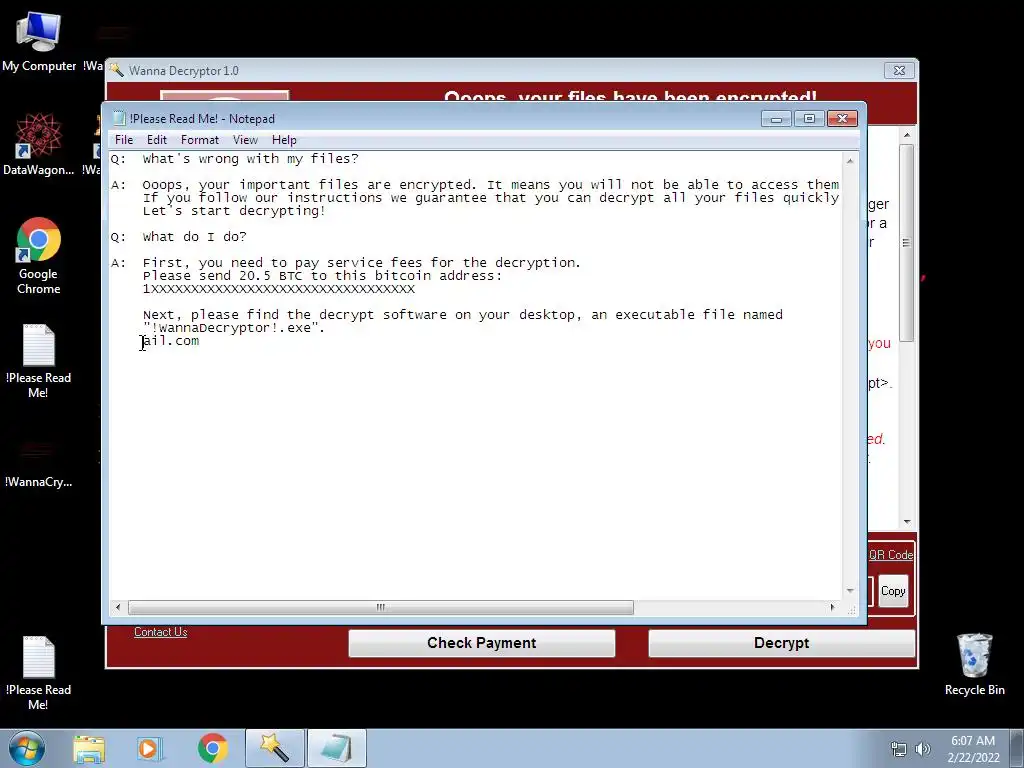Open the Notepad Edit menu
This screenshot has width=1024, height=768.
click(x=157, y=140)
